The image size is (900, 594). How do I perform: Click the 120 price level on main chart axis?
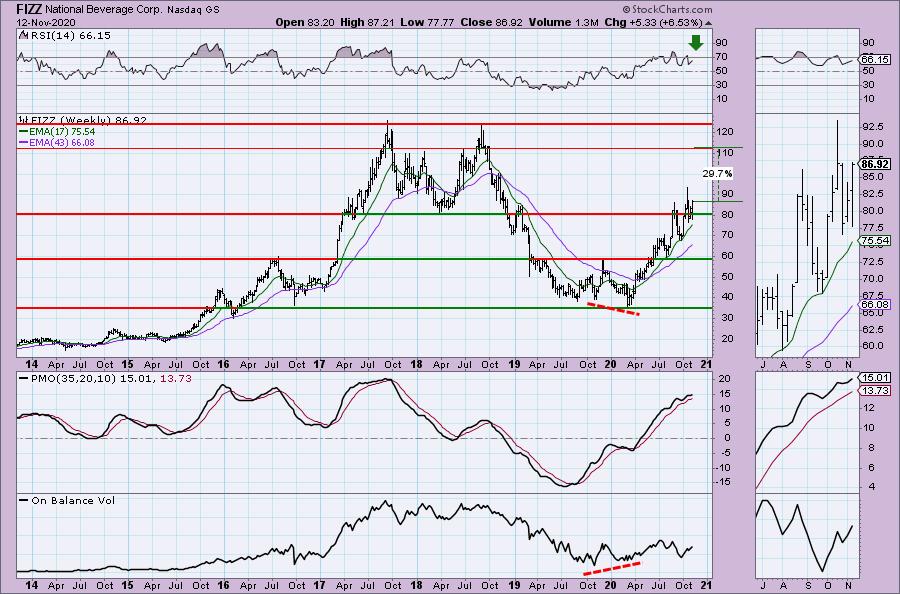click(x=726, y=132)
